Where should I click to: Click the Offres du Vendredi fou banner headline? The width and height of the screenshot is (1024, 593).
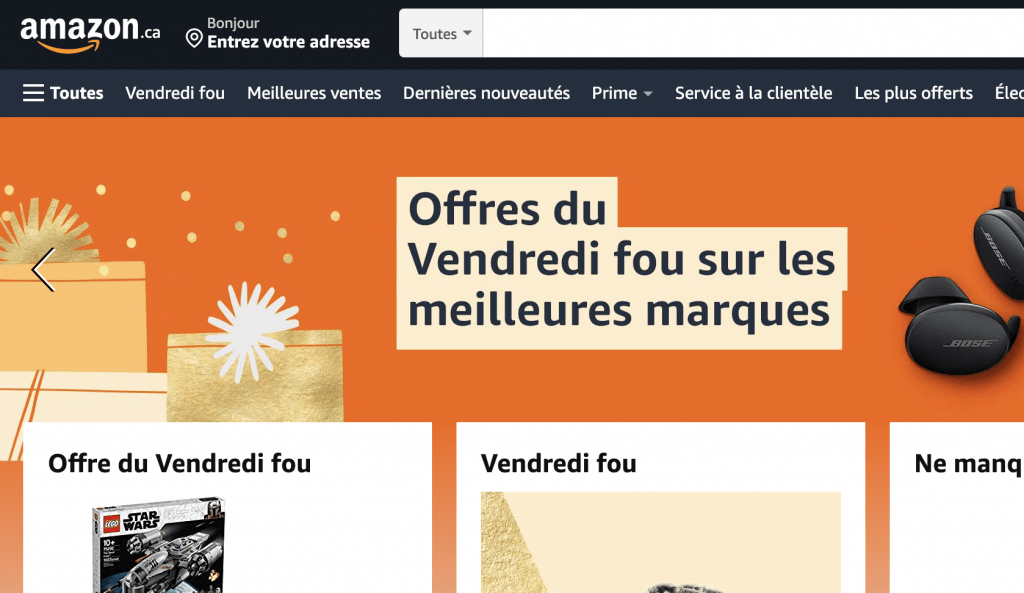(621, 262)
